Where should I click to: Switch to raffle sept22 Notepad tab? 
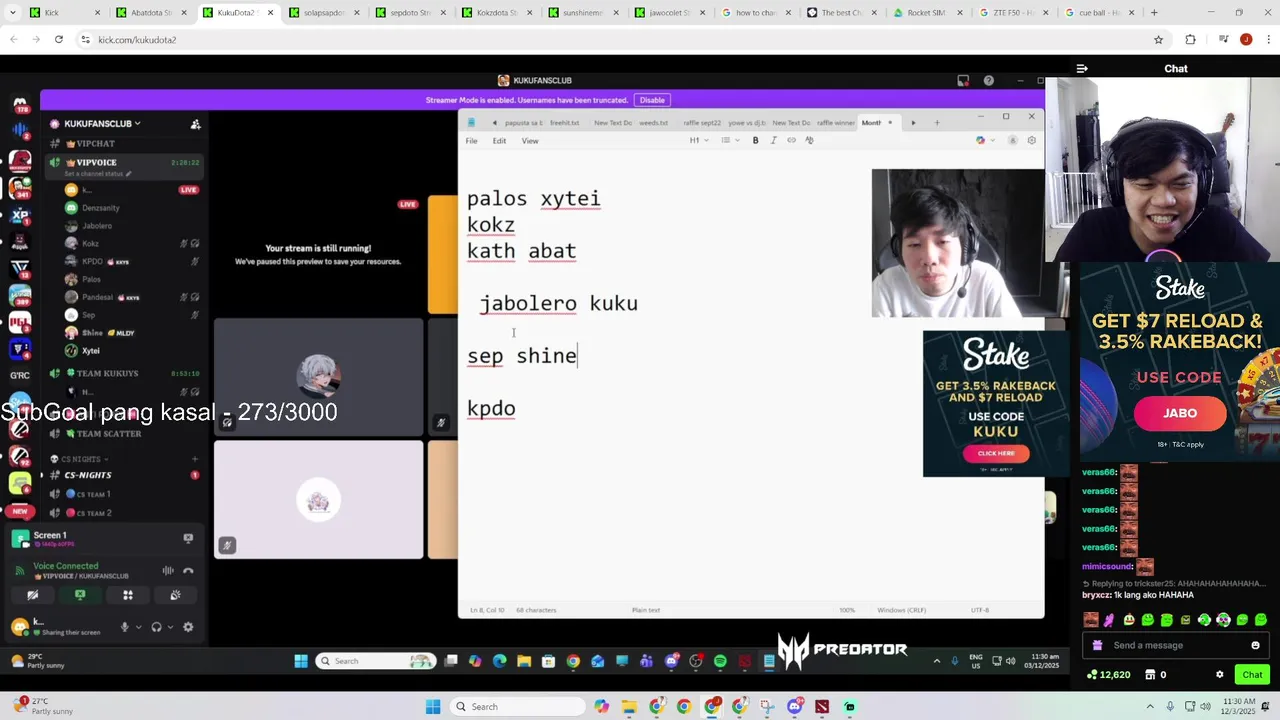(702, 123)
